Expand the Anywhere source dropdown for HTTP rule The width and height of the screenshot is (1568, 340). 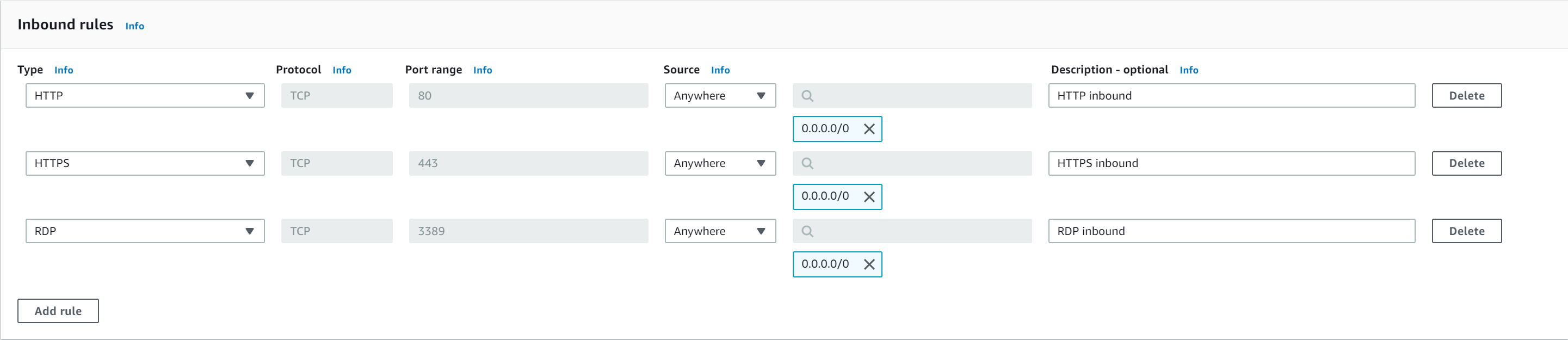(720, 96)
